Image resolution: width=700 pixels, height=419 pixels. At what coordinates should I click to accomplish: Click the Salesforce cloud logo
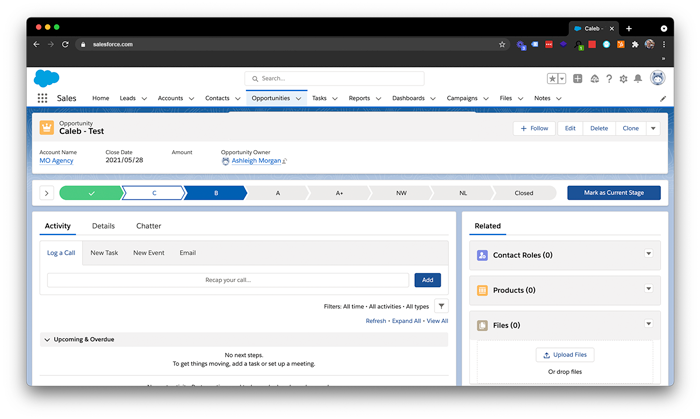tap(46, 79)
